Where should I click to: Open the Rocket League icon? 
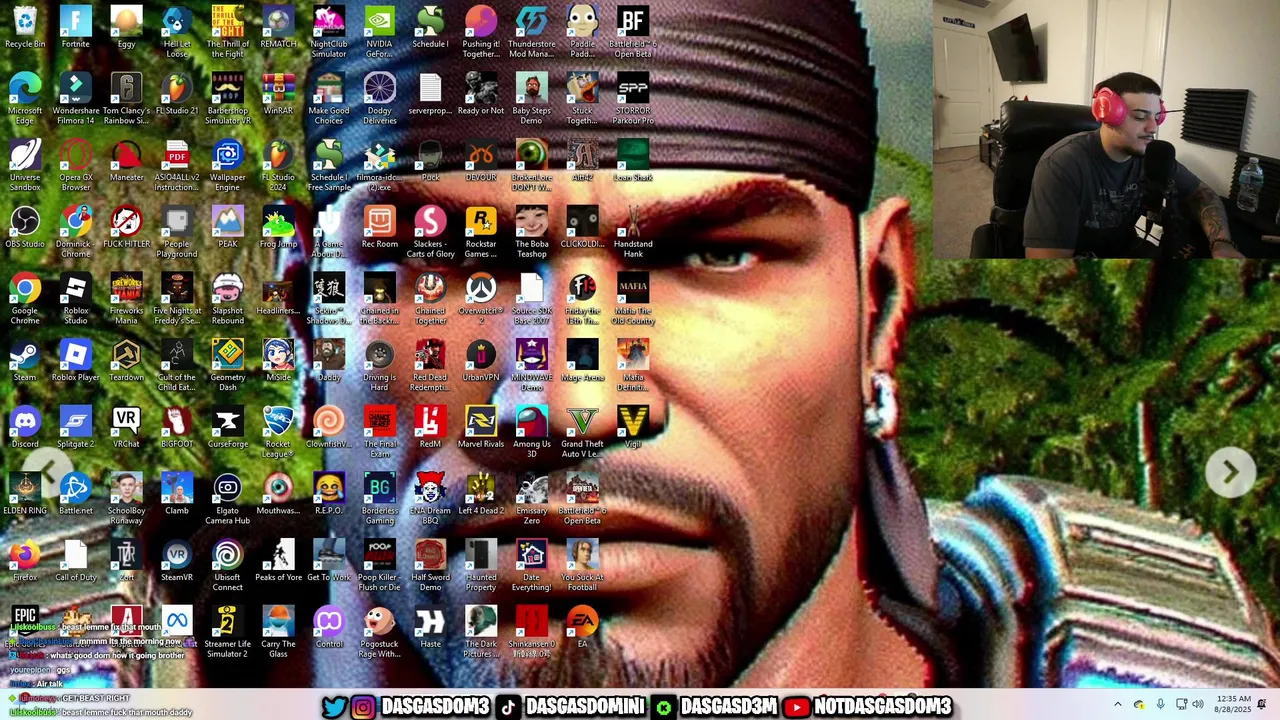278,432
